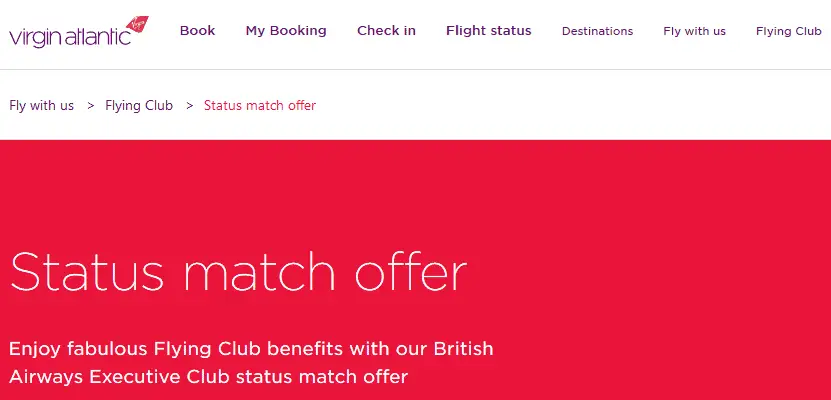Click the breadcrumb arrow after Fly with us
831x400 pixels.
(x=90, y=105)
